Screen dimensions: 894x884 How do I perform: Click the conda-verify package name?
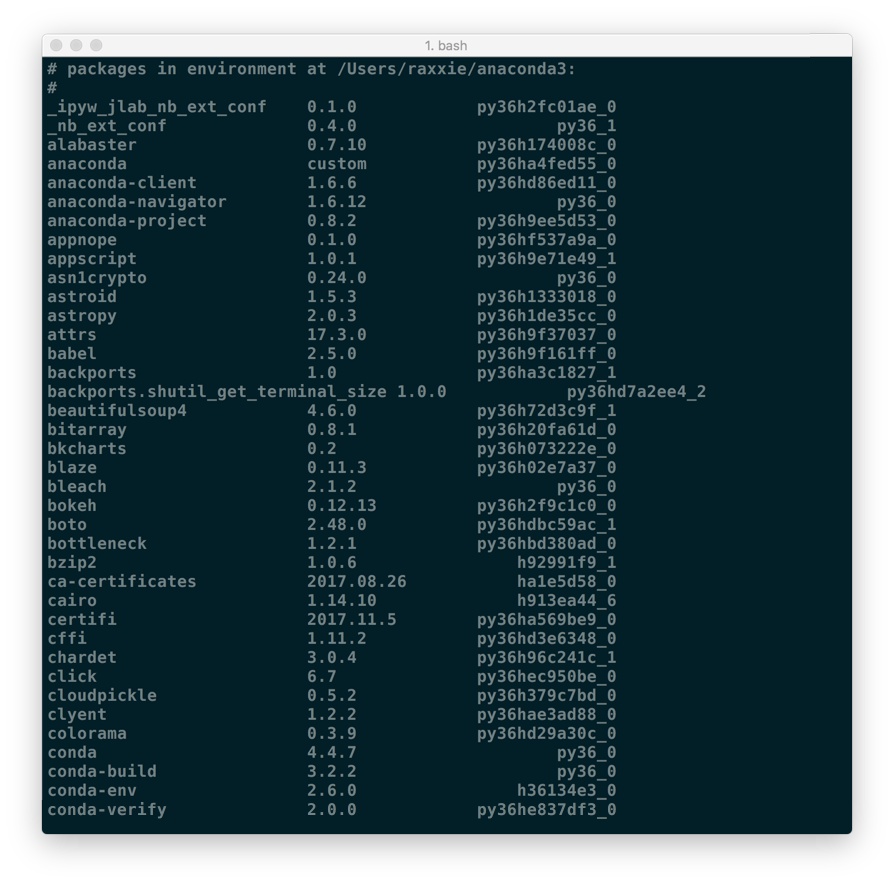(x=107, y=810)
